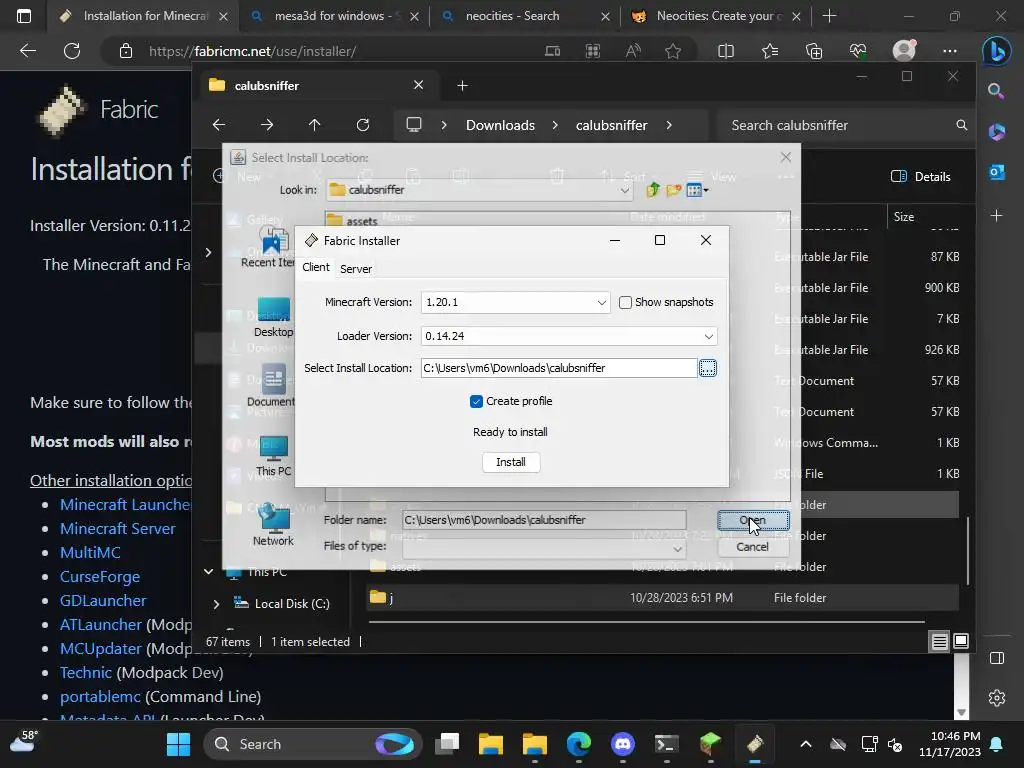1024x768 pixels.
Task: Expand navigation tree chevron beside Gallery
Action: tap(208, 252)
